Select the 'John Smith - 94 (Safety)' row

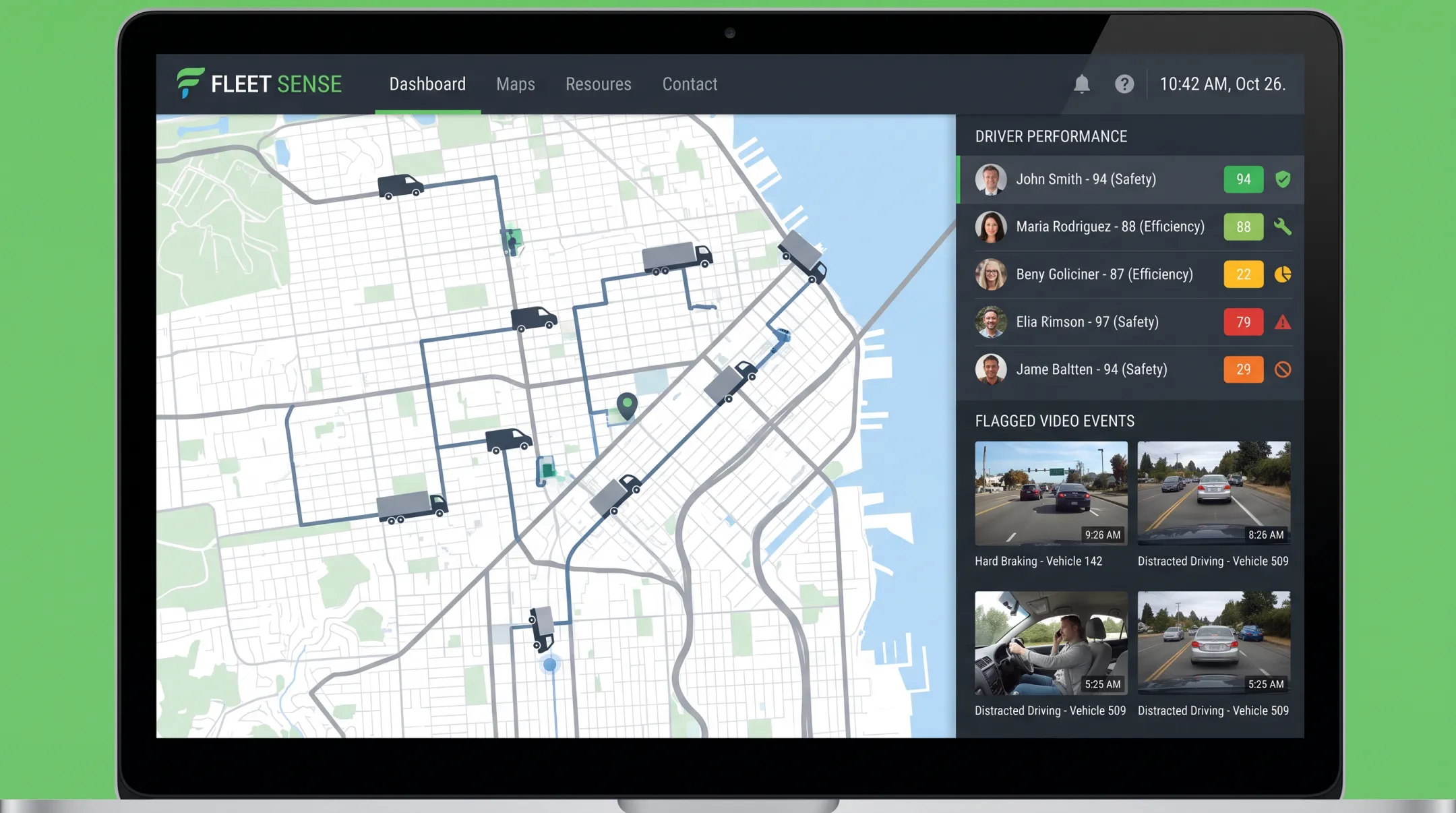(x=1130, y=180)
